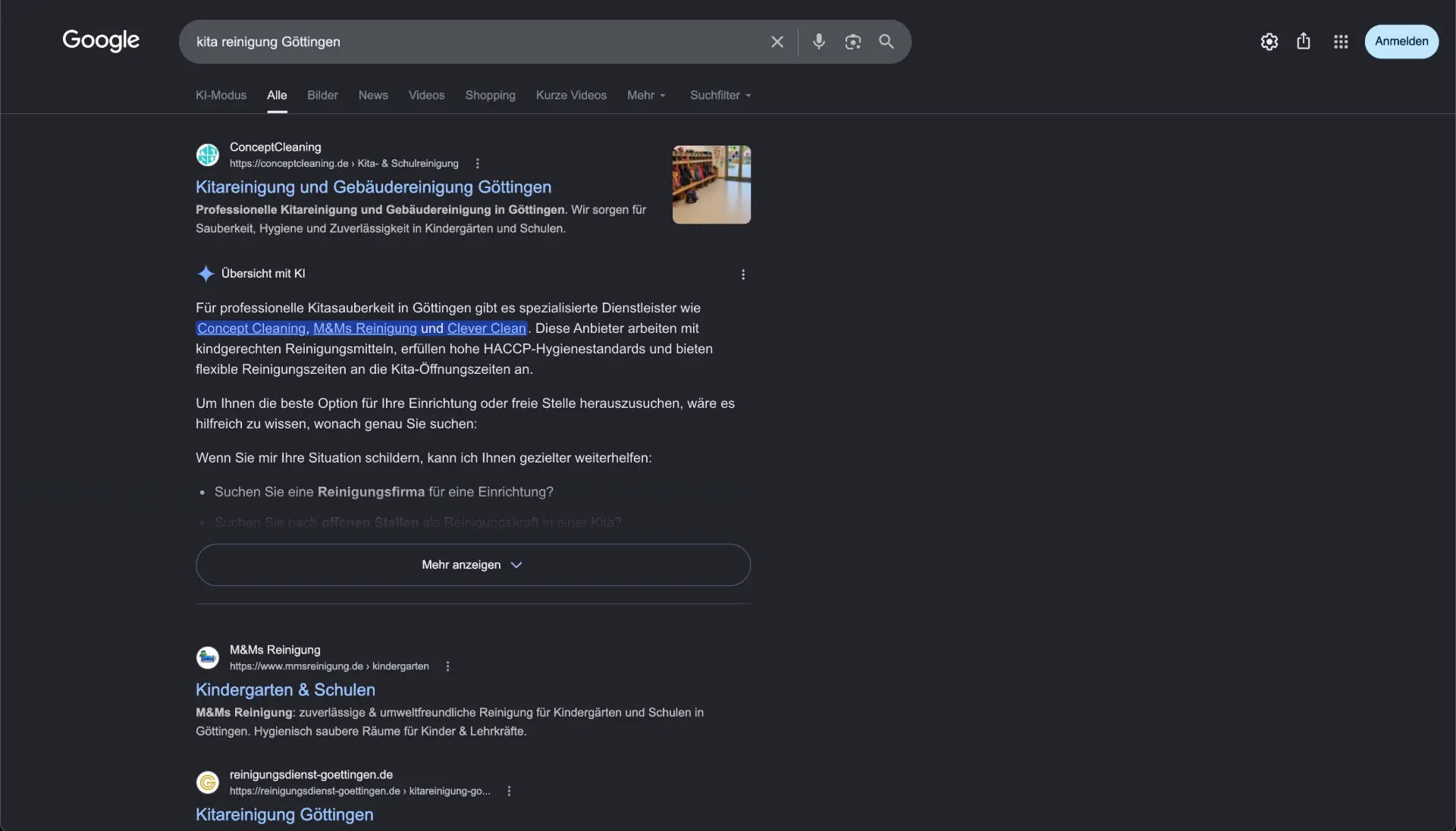Clear the search query with the X
Screen dimensions: 1456x831
[x=777, y=42]
